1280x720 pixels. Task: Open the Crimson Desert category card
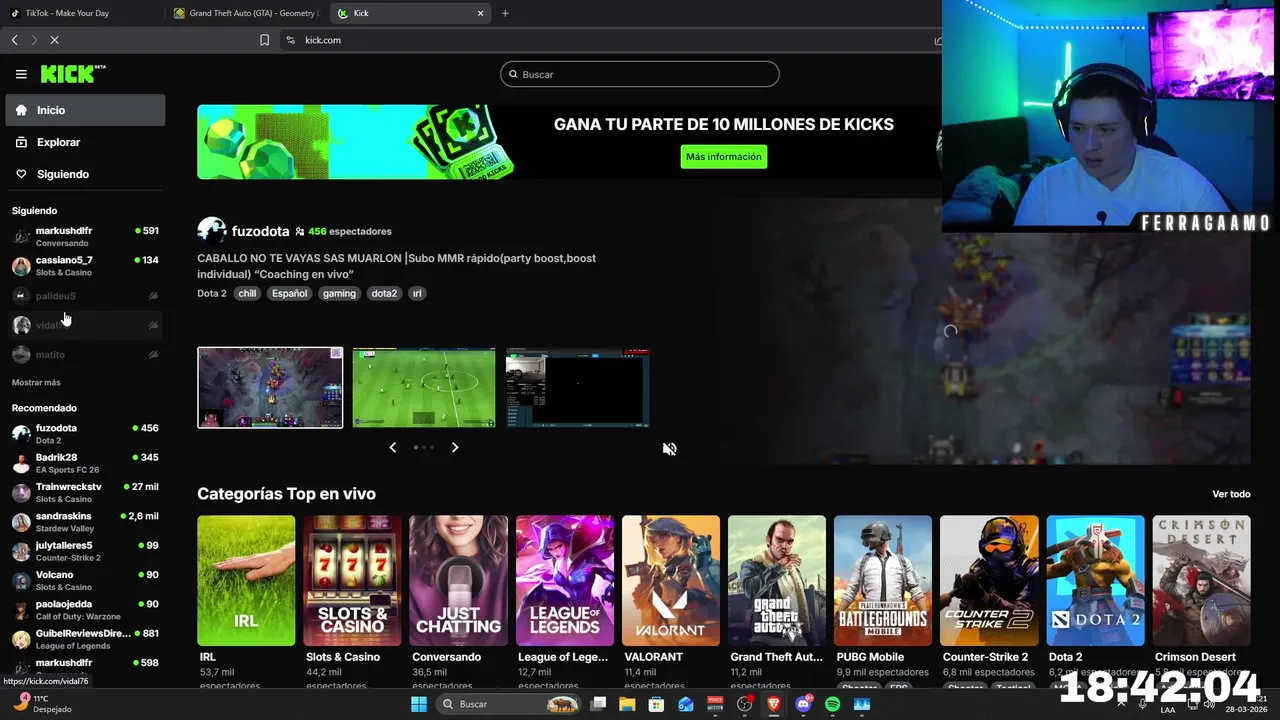[1201, 581]
